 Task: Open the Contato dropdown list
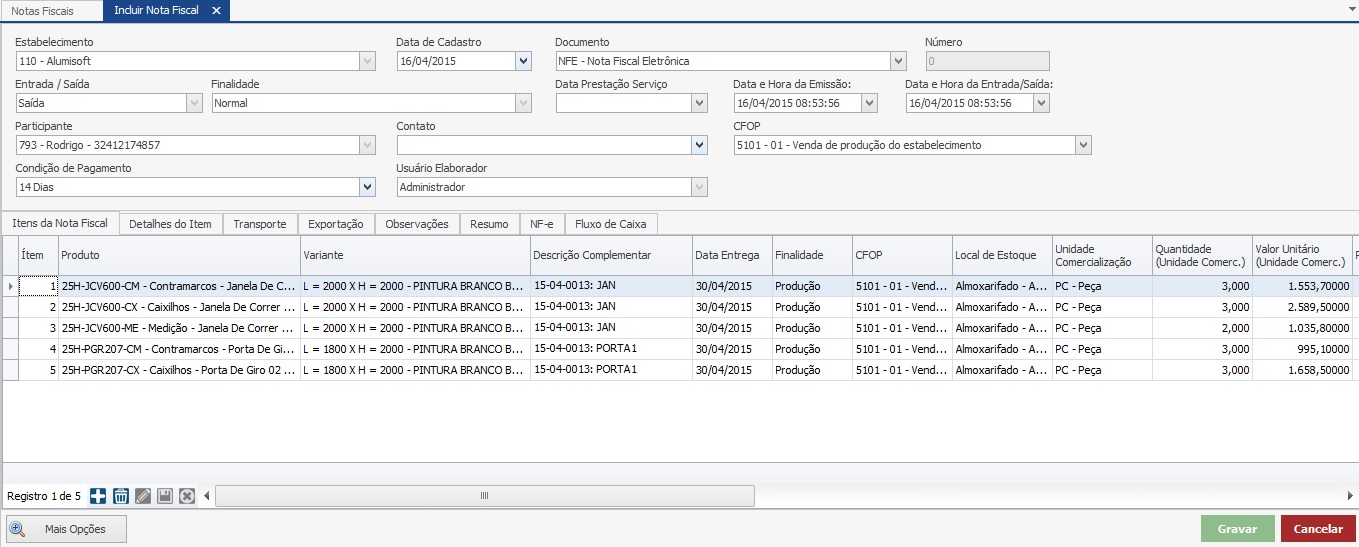(699, 145)
